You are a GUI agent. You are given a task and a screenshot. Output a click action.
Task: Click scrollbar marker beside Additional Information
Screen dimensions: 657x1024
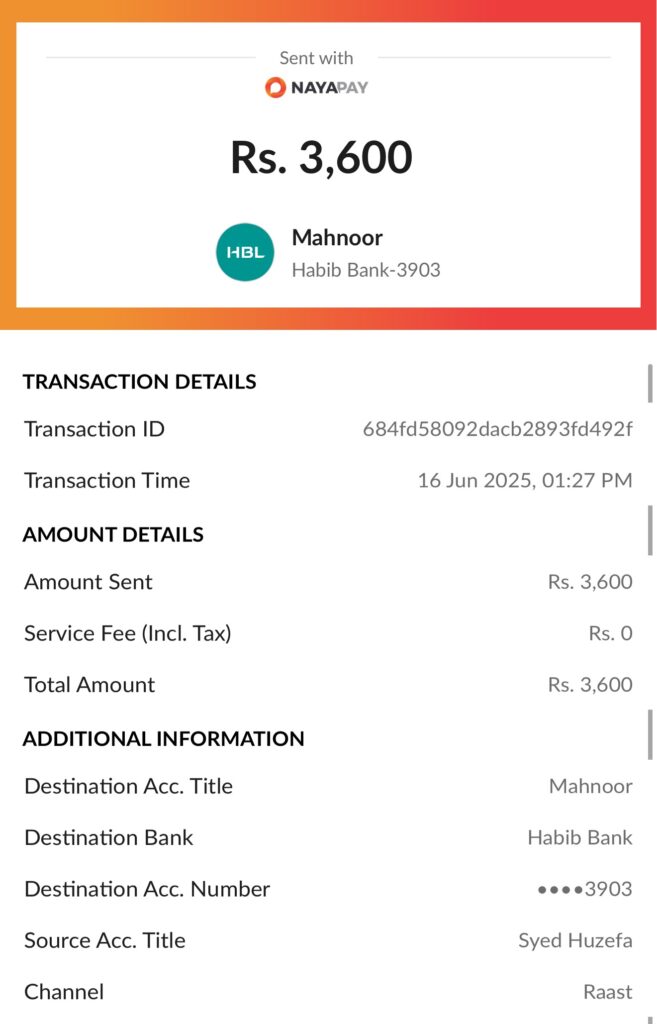[650, 735]
